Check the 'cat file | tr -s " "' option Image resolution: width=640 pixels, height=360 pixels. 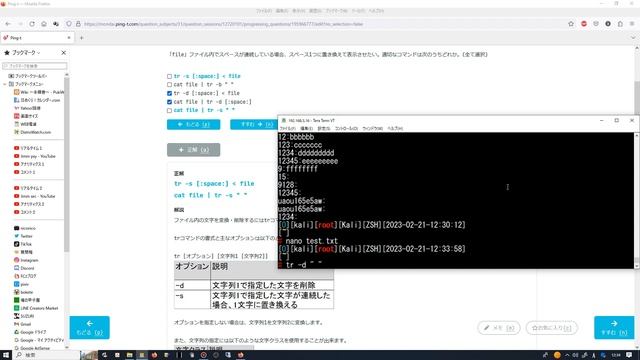169,111
